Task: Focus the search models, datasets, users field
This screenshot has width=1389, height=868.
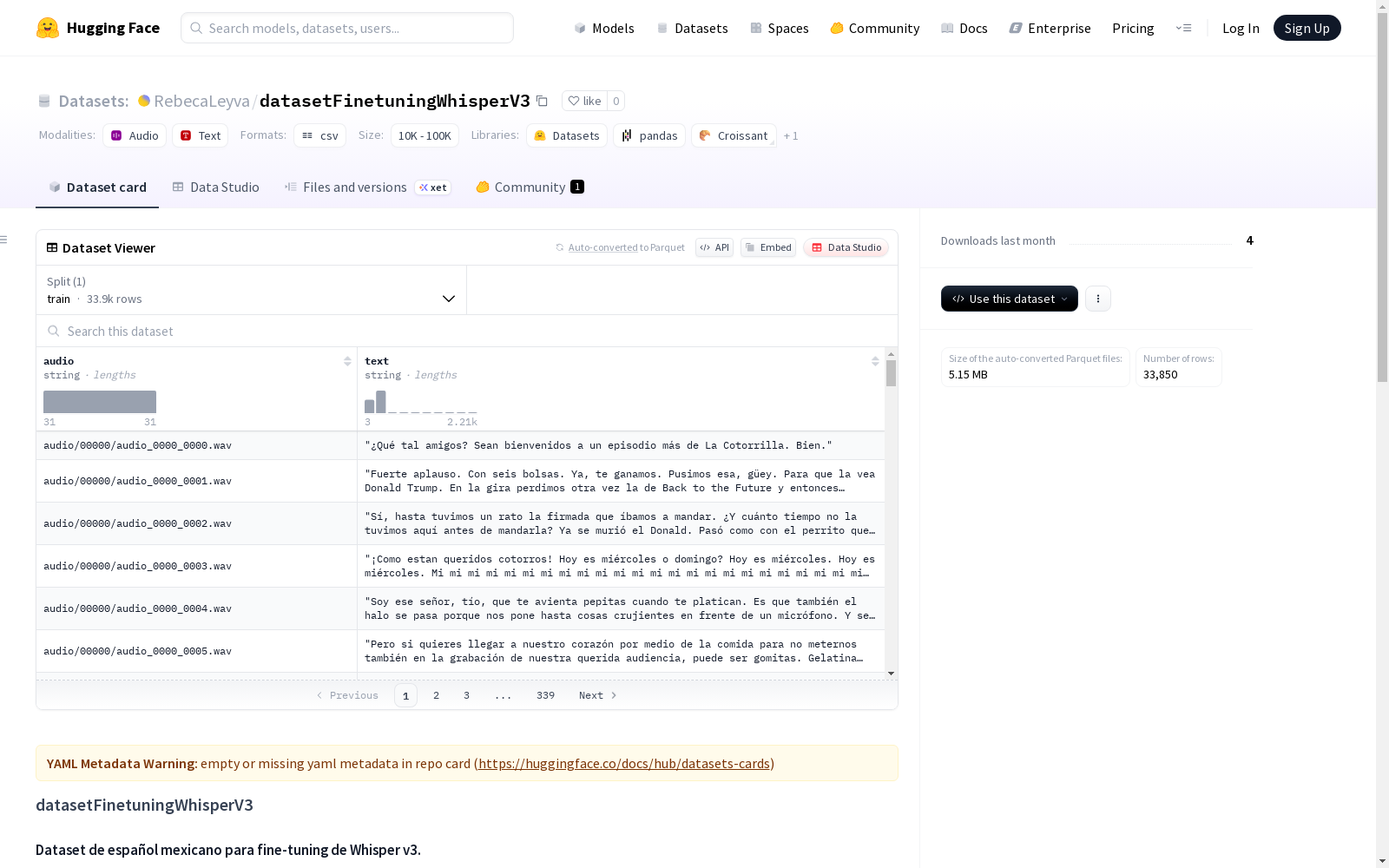Action: coord(347,28)
